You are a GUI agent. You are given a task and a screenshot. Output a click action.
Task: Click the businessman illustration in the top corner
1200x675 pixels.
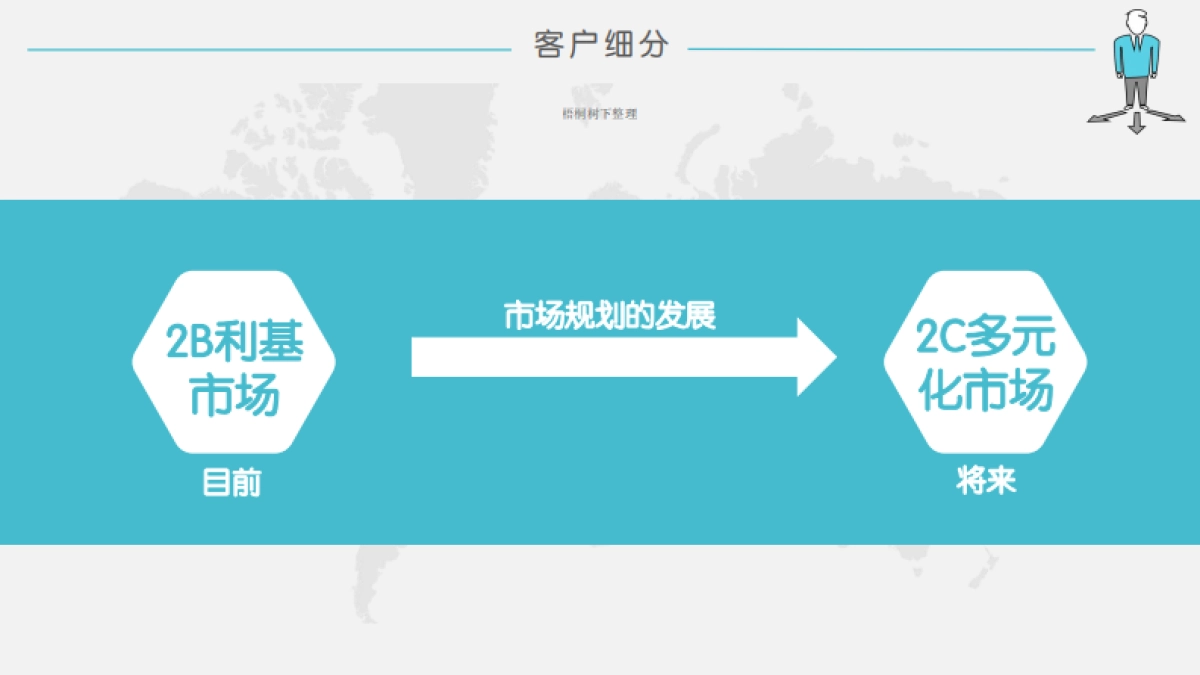tap(1135, 55)
